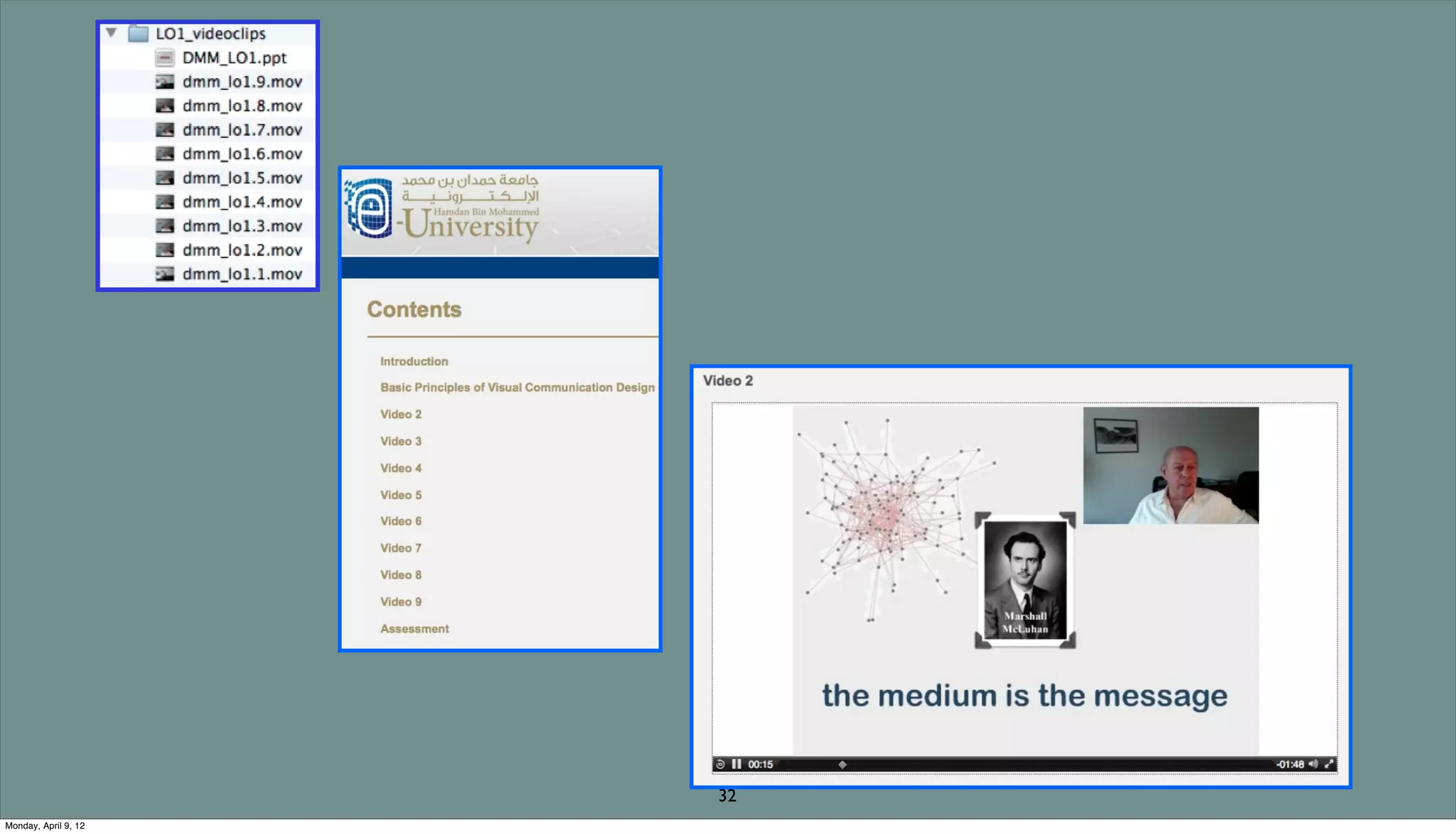Pause the Video 2 playback
This screenshot has height=834, width=1456.
coord(737,764)
